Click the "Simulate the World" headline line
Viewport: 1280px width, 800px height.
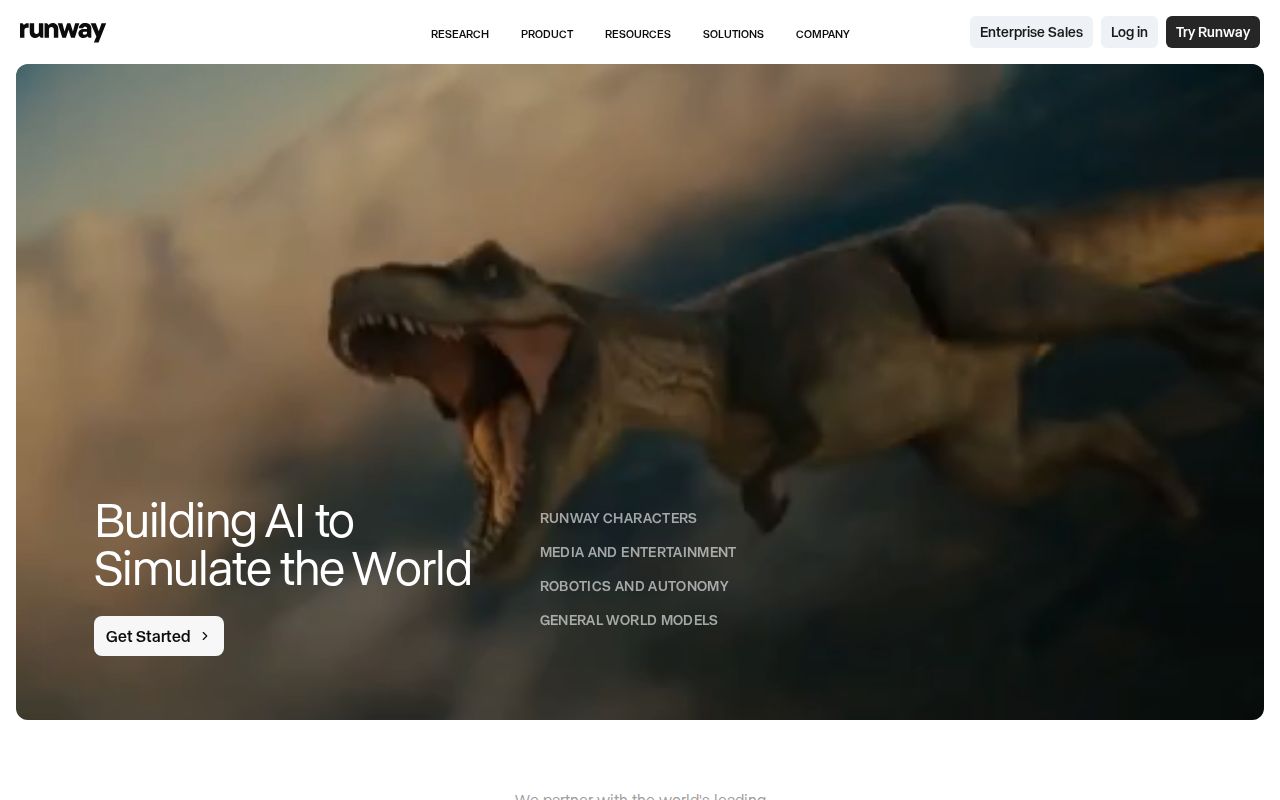click(x=282, y=569)
